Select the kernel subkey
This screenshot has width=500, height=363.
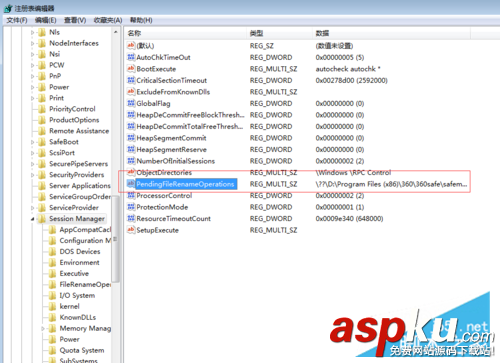tap(69, 306)
